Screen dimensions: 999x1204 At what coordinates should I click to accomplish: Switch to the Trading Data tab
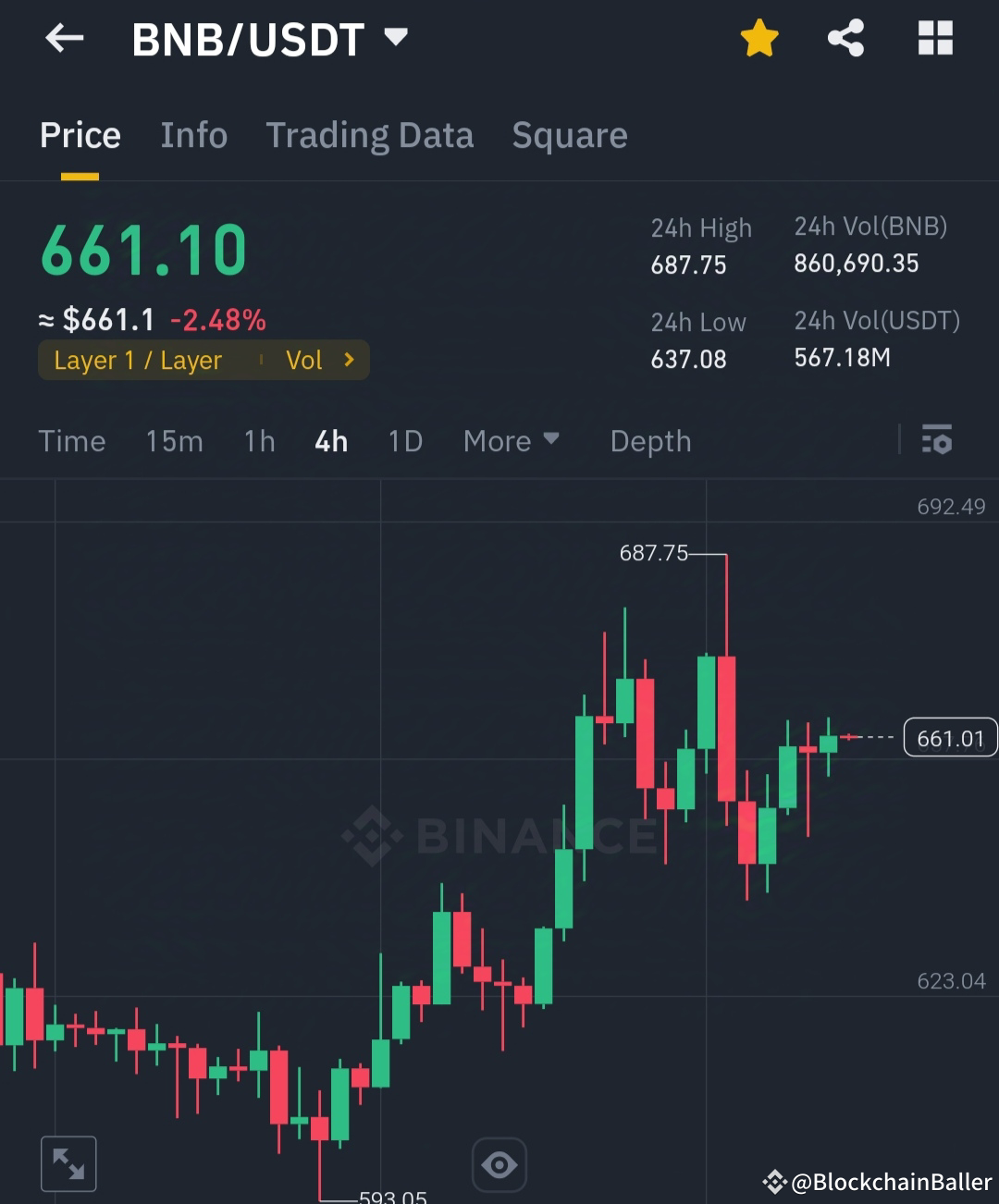point(370,135)
